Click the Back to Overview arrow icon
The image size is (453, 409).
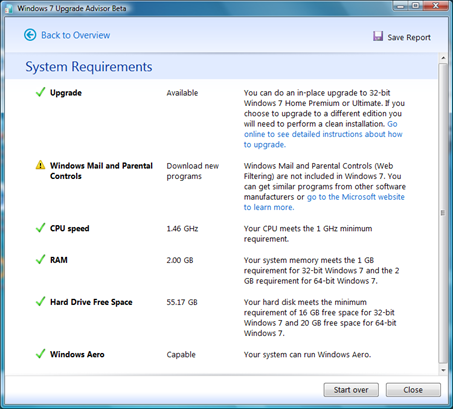[30, 35]
